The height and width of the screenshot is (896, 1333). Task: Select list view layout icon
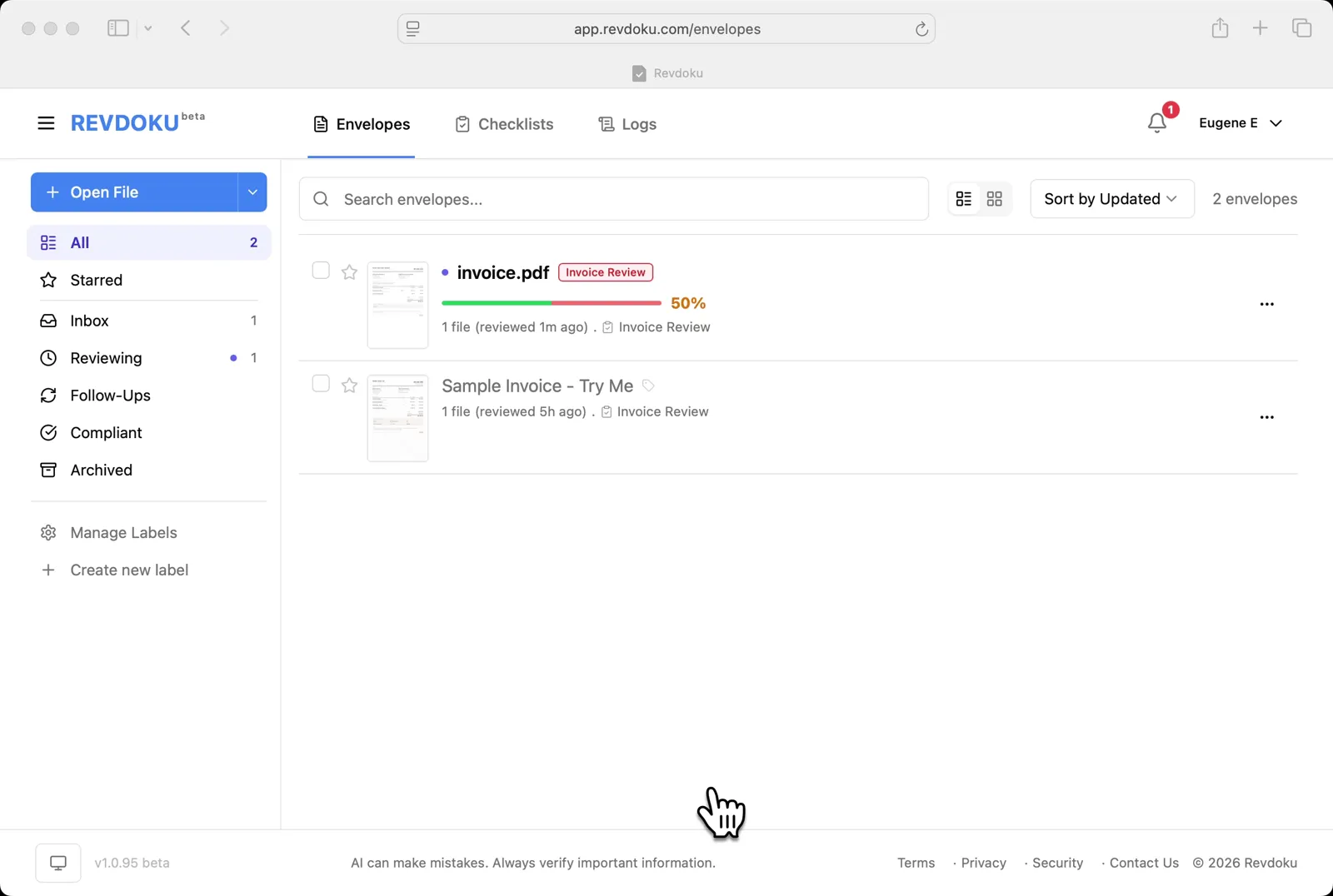pyautogui.click(x=965, y=198)
